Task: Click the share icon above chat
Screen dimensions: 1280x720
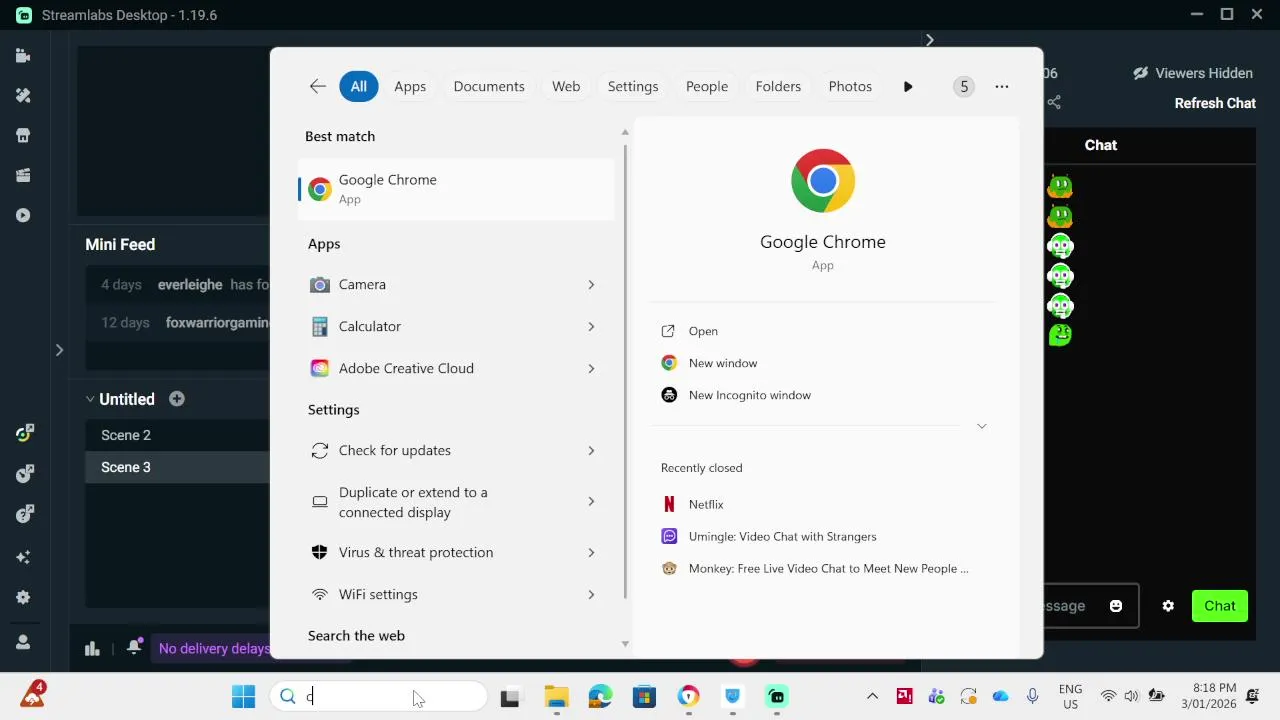Action: (x=1054, y=103)
